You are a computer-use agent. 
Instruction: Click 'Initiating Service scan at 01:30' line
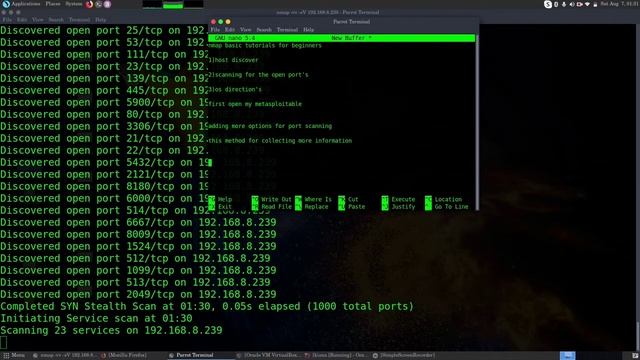(x=96, y=318)
